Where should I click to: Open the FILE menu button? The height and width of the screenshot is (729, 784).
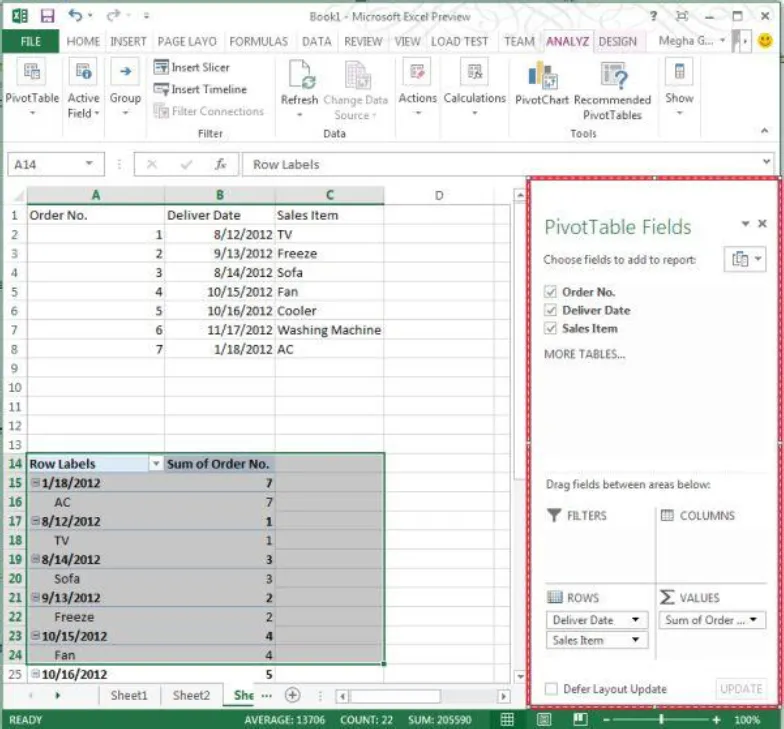[31, 41]
